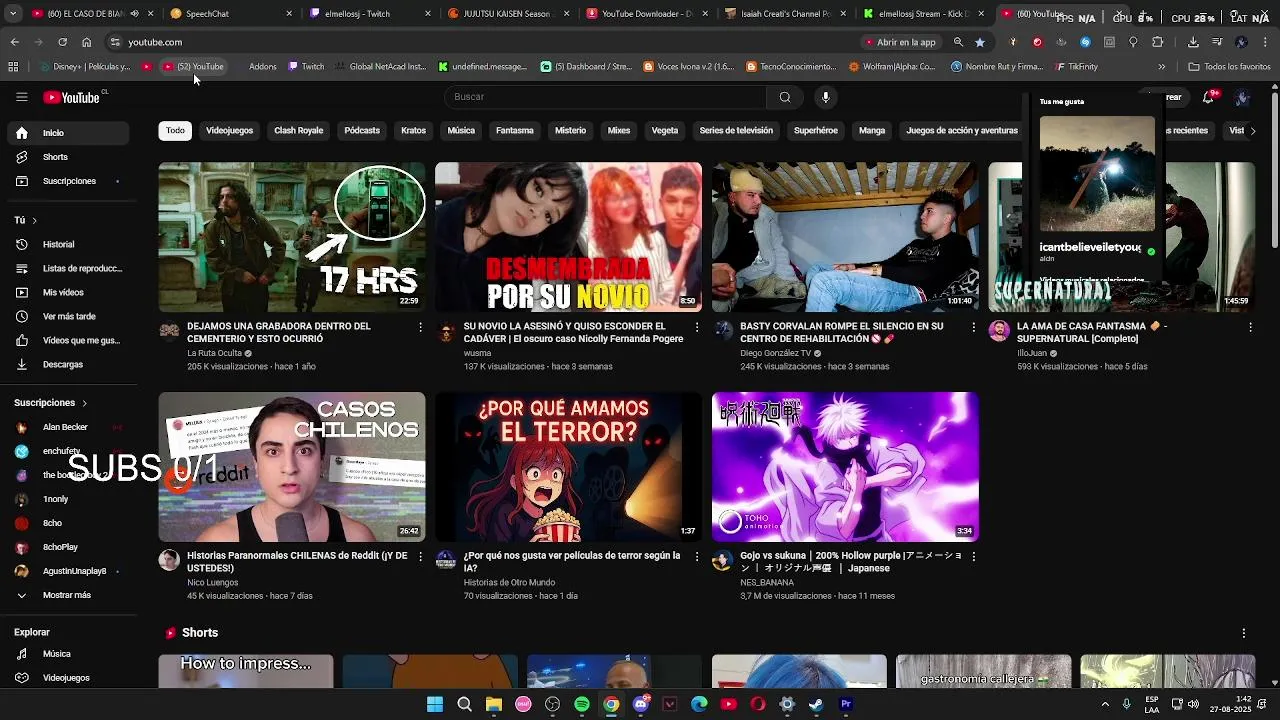The width and height of the screenshot is (1280, 720).
Task: Show more bookmarks chevron
Action: point(1162,67)
